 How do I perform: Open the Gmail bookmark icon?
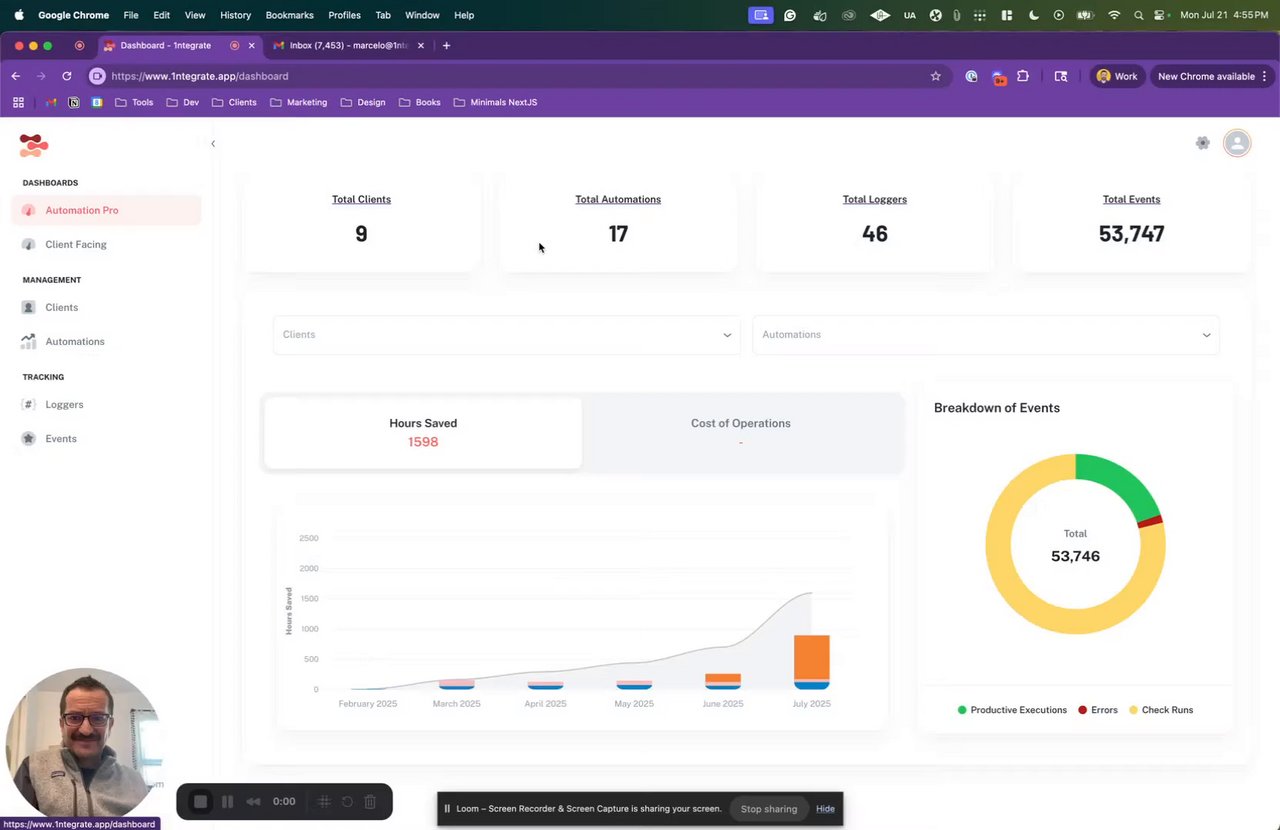(52, 102)
